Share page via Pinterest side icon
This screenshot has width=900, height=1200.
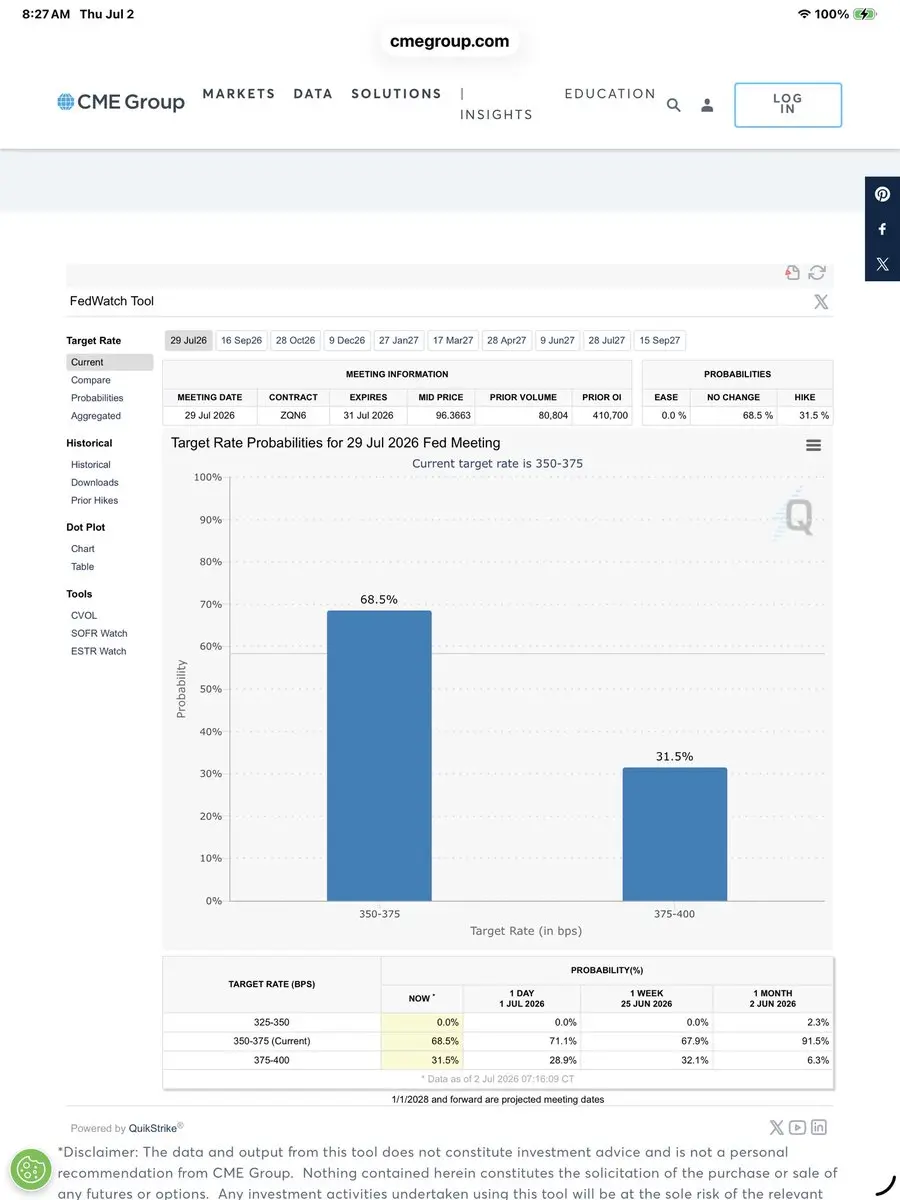882,195
